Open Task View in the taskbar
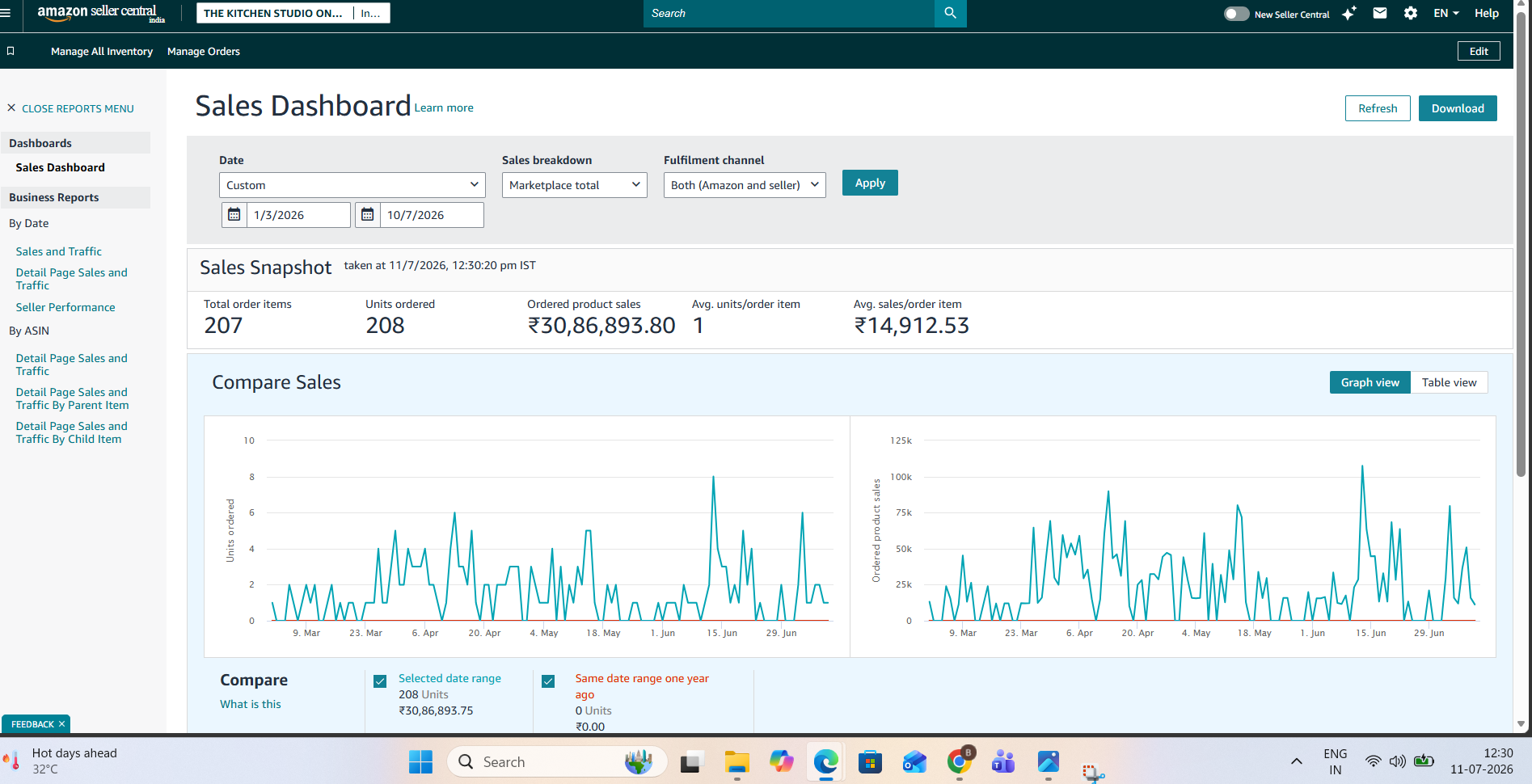Screen dimensions: 1532x784 coord(692,762)
